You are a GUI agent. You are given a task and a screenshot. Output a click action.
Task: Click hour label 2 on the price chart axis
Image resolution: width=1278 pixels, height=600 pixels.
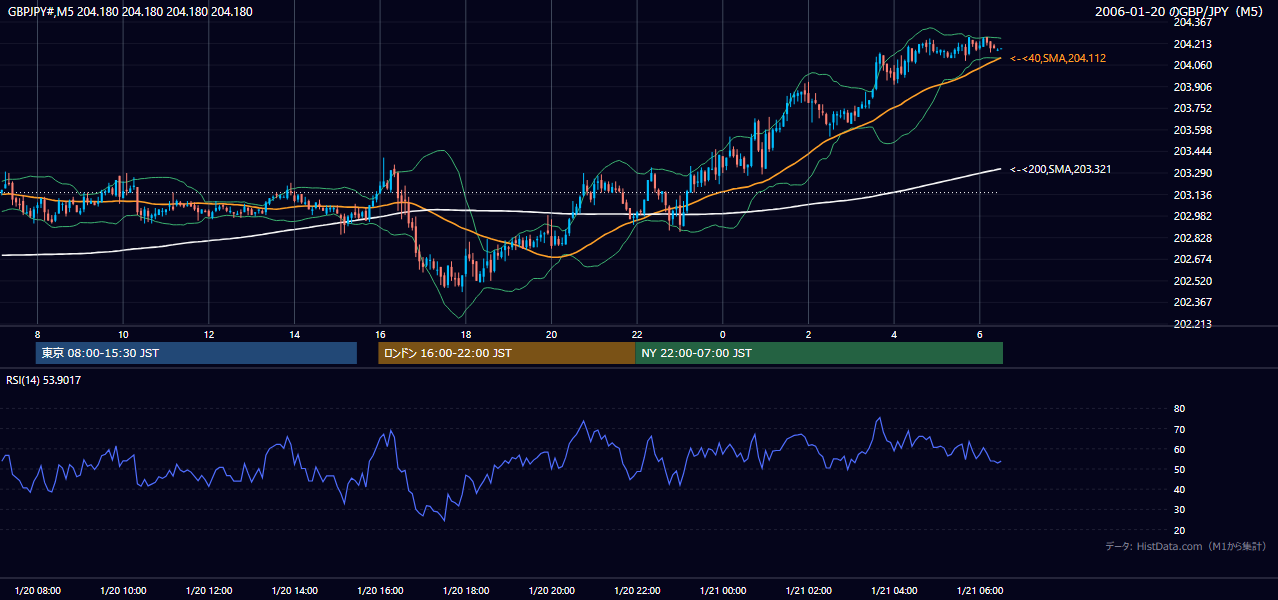click(808, 334)
